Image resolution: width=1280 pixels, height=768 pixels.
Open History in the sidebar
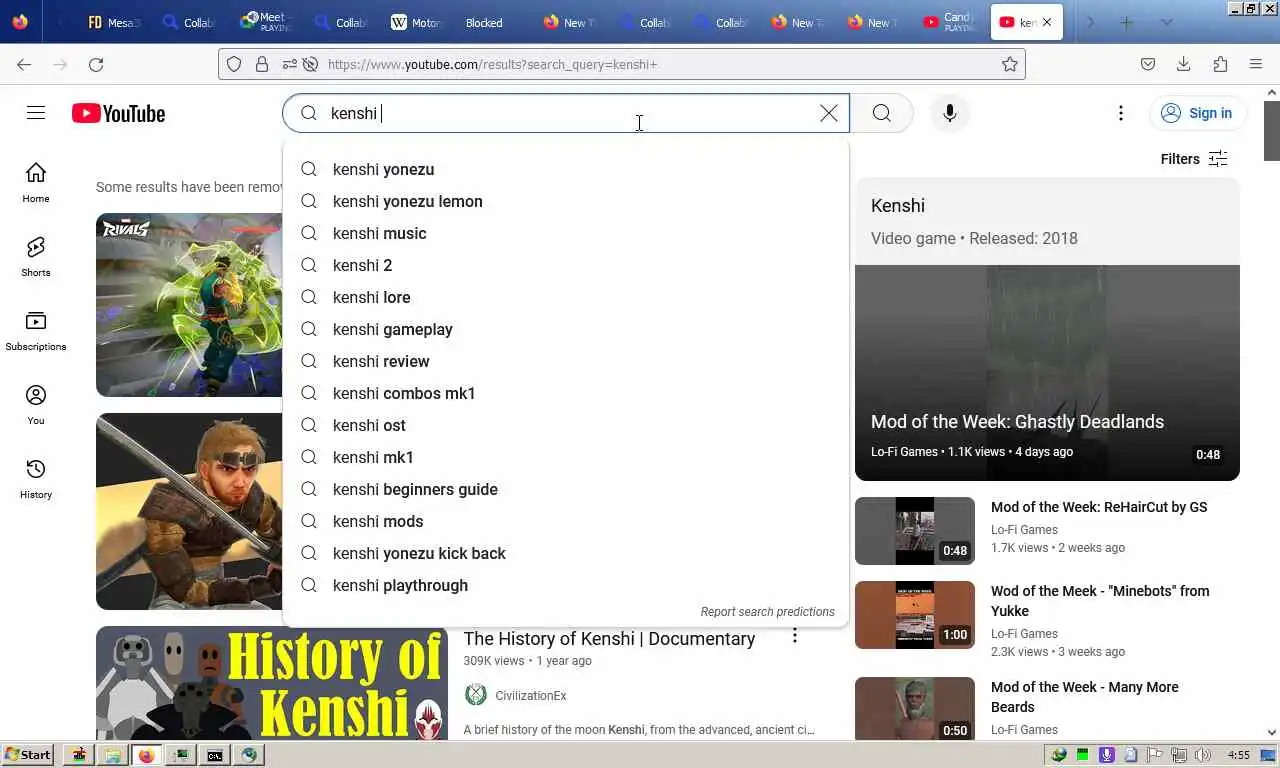[36, 478]
